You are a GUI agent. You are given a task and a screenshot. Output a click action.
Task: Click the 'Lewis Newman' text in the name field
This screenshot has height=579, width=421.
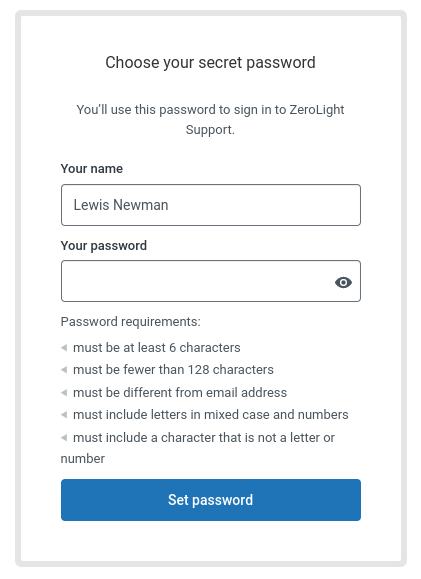pos(121,205)
